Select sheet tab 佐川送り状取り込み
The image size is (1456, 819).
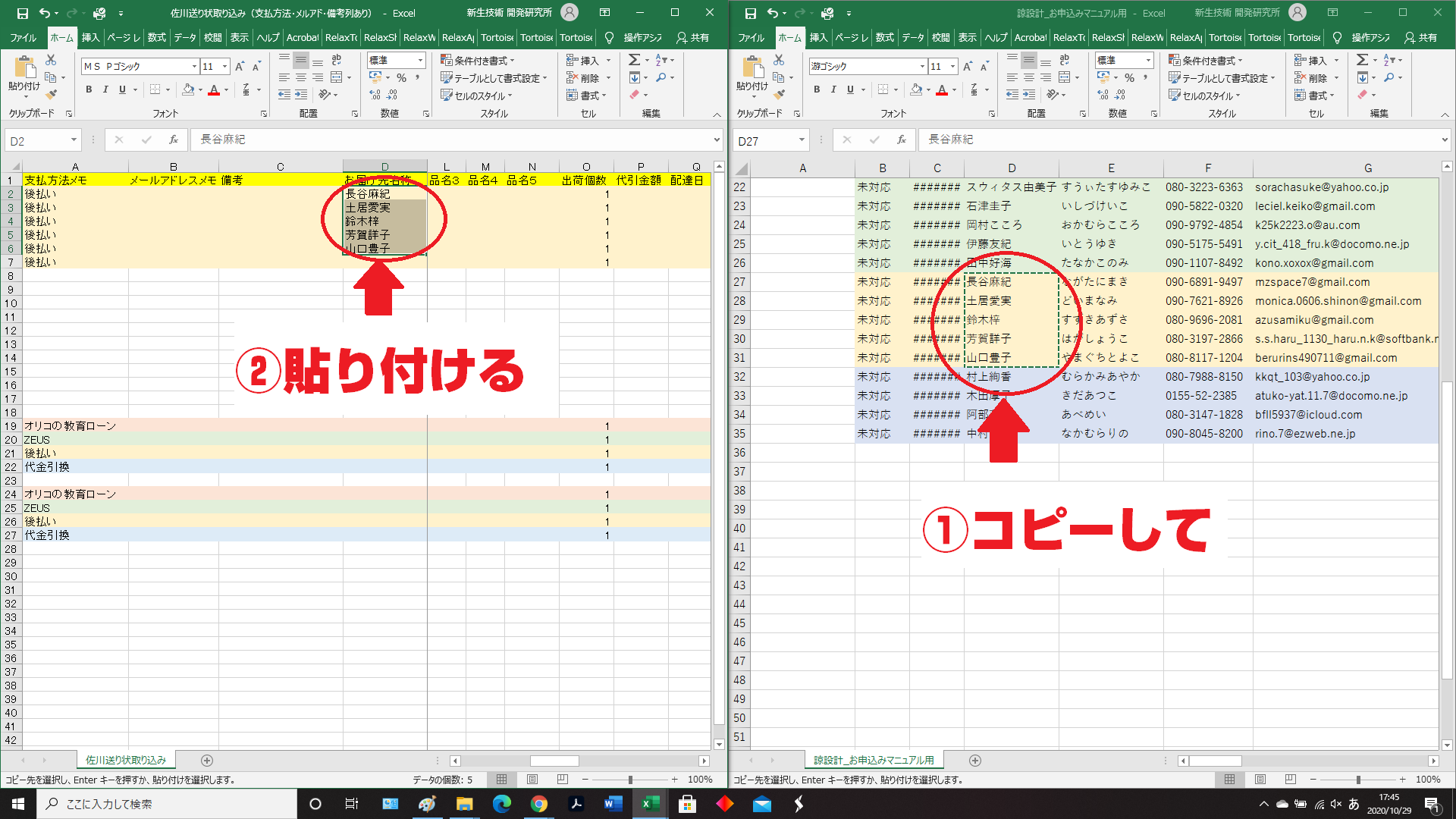coord(126,760)
